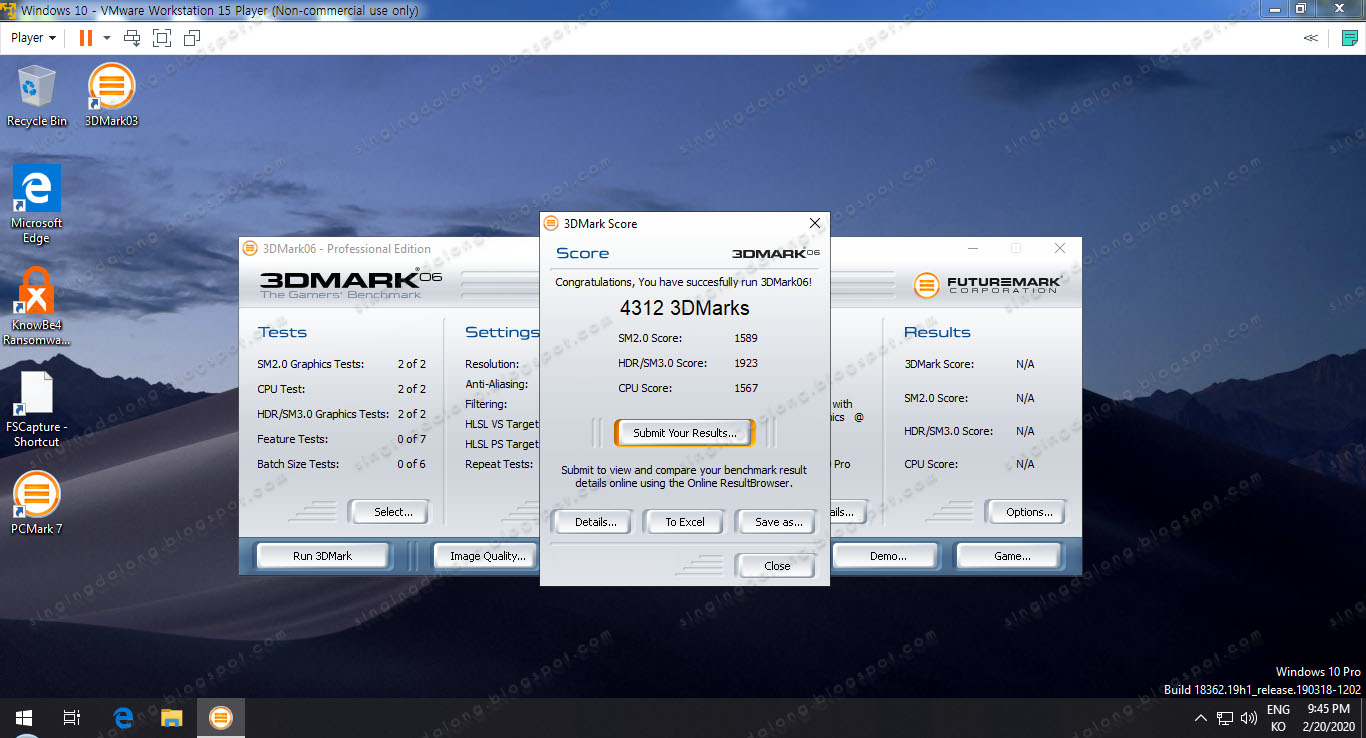Click Batch Size Tests row label
1366x738 pixels.
tap(298, 464)
